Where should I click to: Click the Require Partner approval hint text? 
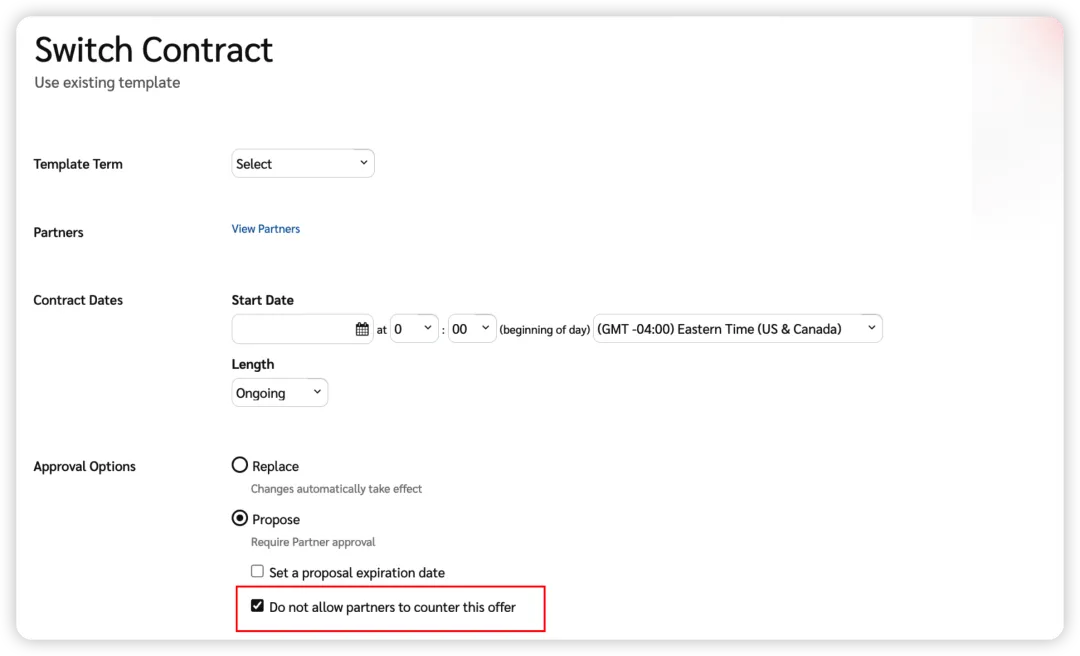click(313, 542)
